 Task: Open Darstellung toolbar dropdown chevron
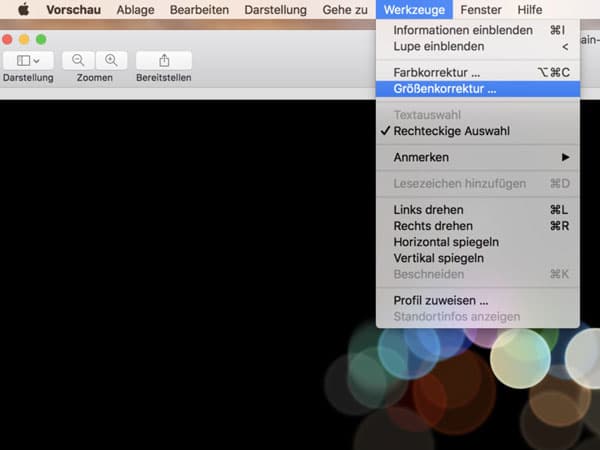[36, 61]
